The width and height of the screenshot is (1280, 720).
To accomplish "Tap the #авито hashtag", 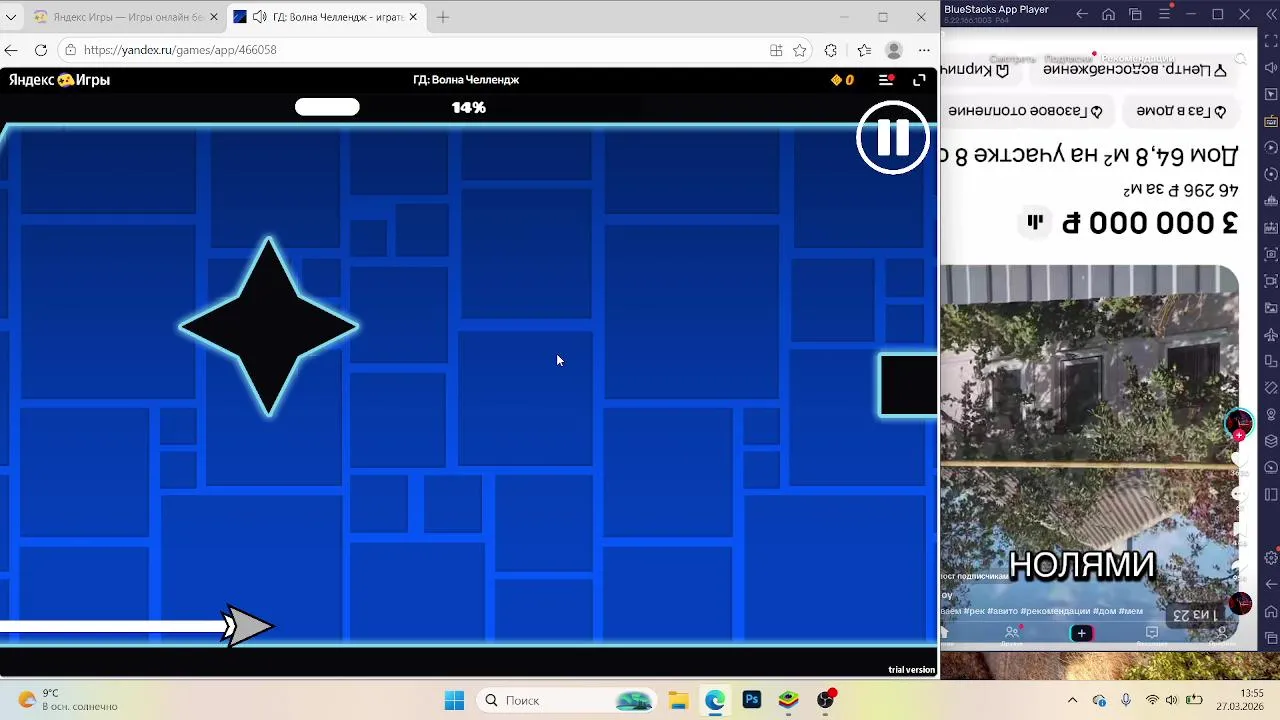I will 1003,611.
